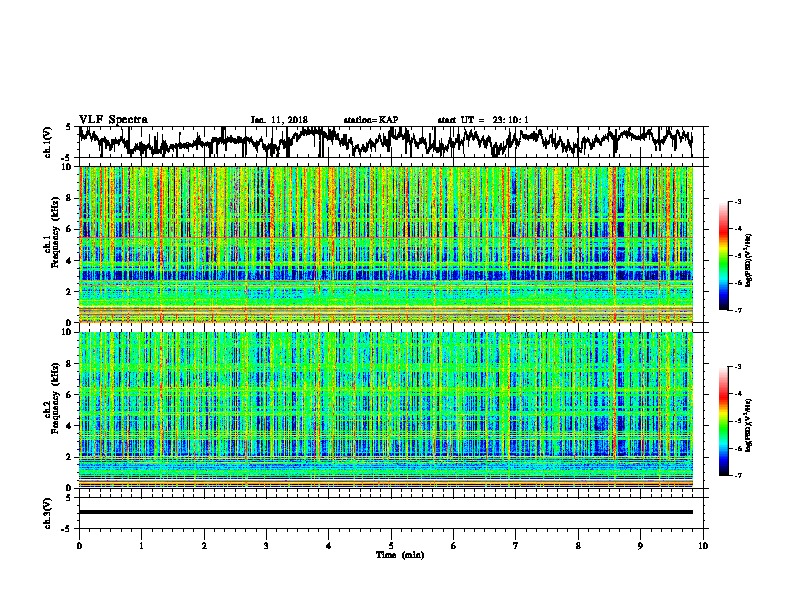Click the ch.2 spectrogram color scale bar
This screenshot has width=792, height=612.
click(723, 421)
